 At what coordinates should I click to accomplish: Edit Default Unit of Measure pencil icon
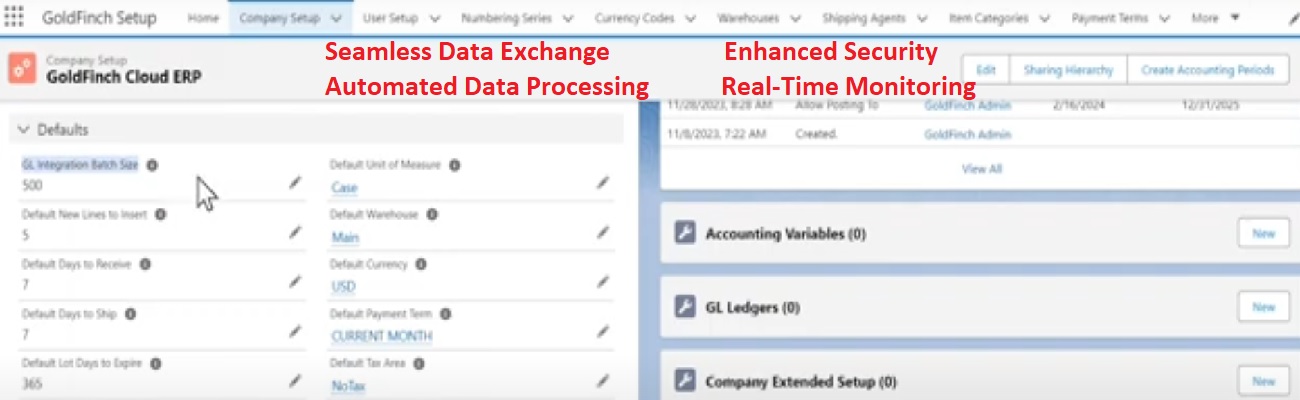(603, 183)
